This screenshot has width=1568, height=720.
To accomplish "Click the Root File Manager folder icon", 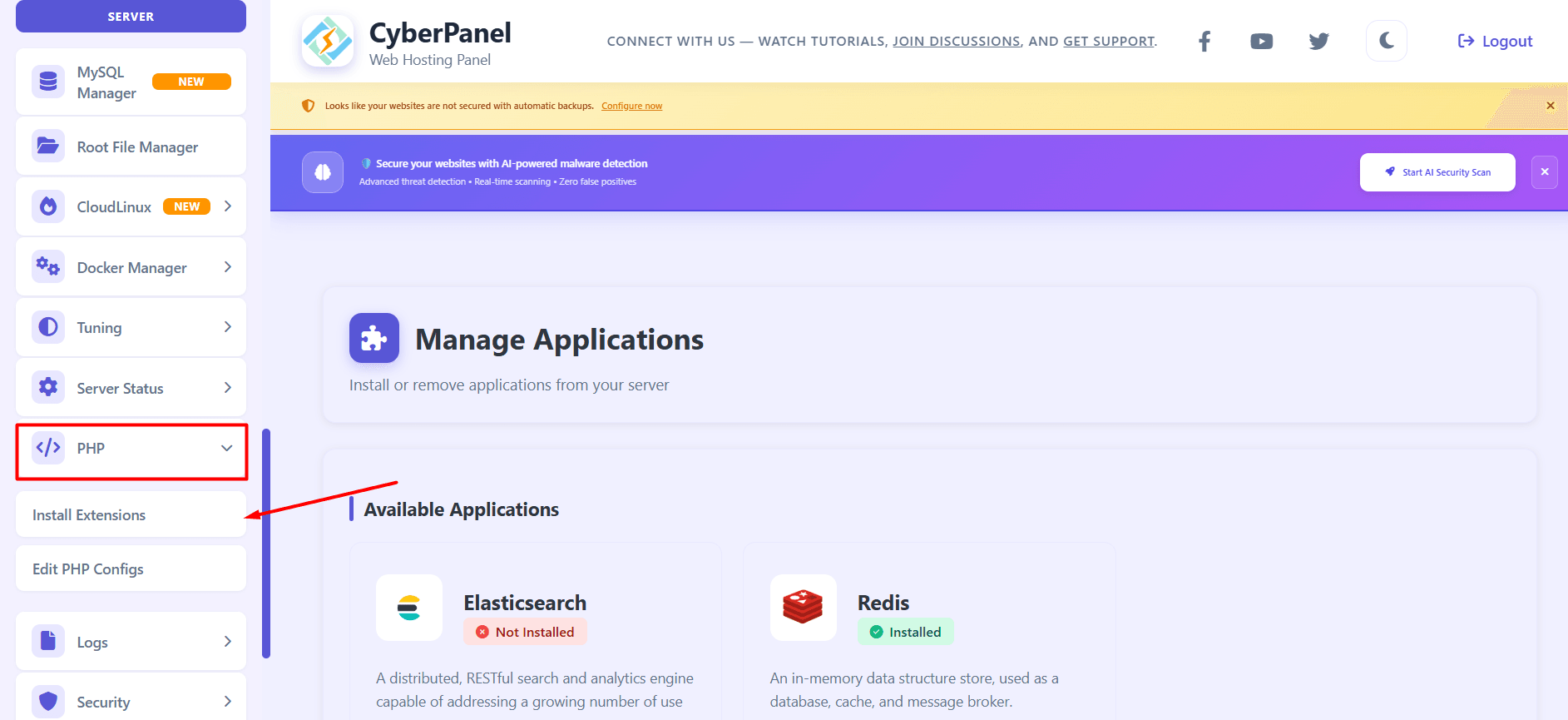I will [x=48, y=146].
